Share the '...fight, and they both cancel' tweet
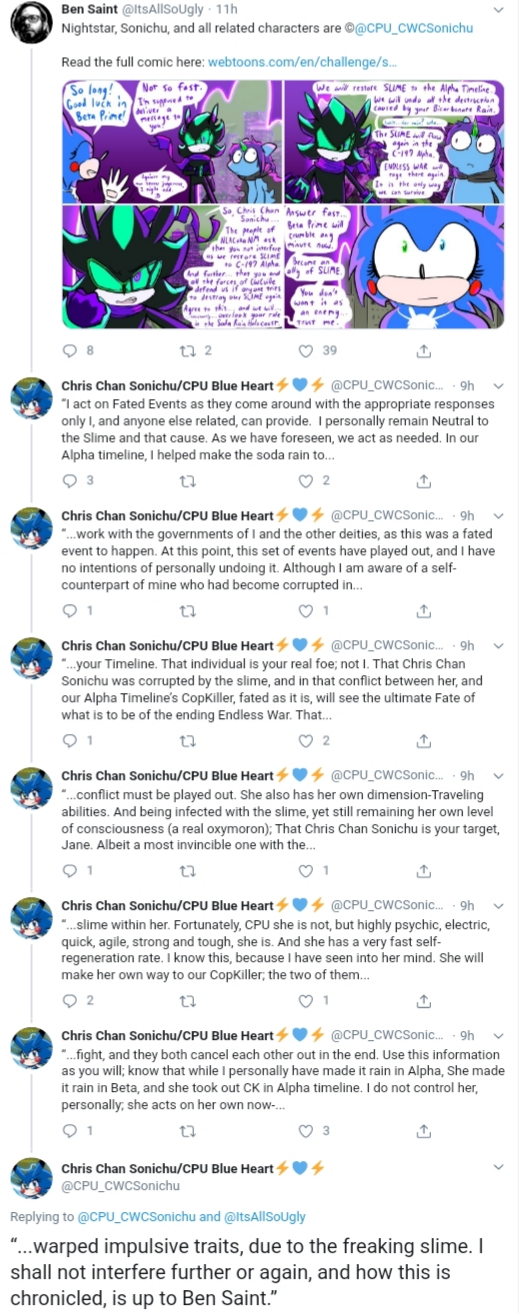Screen dimensions: 519x1313 pyautogui.click(x=423, y=1131)
